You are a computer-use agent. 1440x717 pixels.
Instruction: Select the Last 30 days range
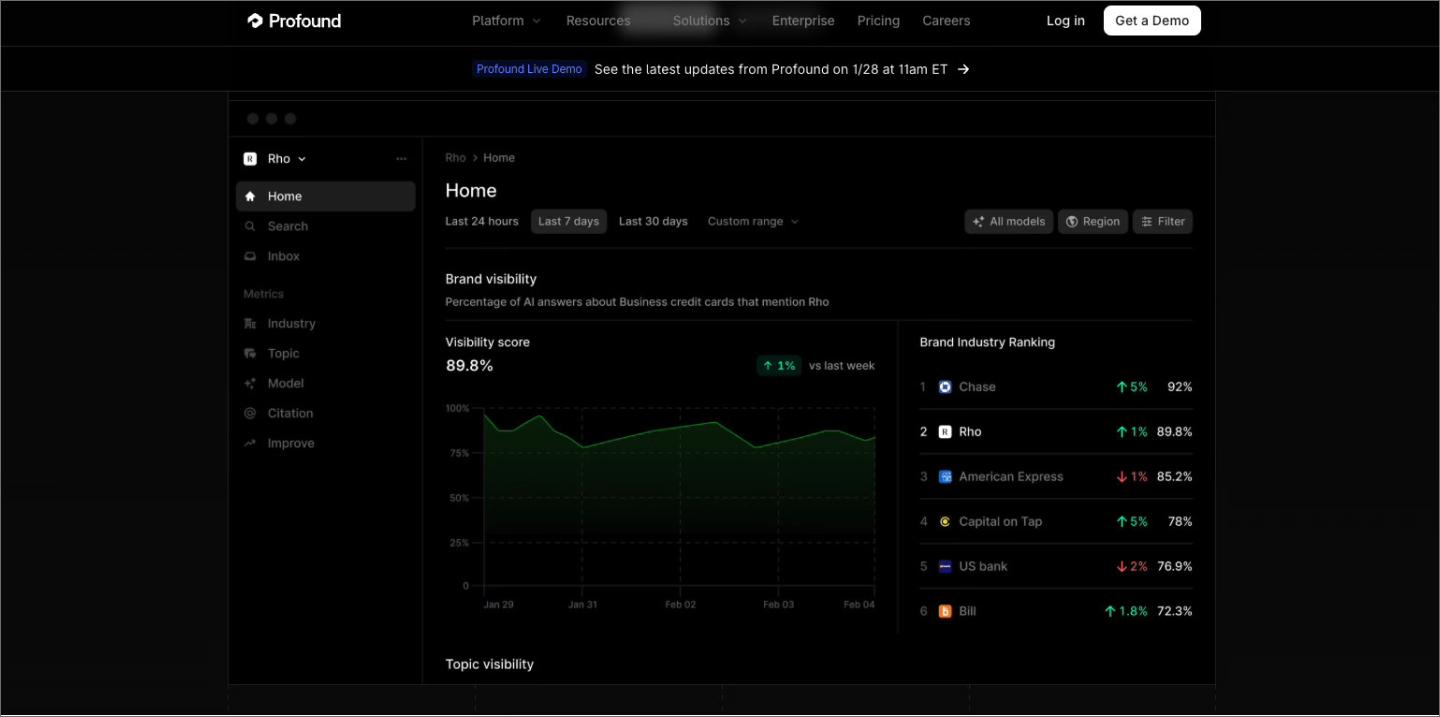coord(653,221)
